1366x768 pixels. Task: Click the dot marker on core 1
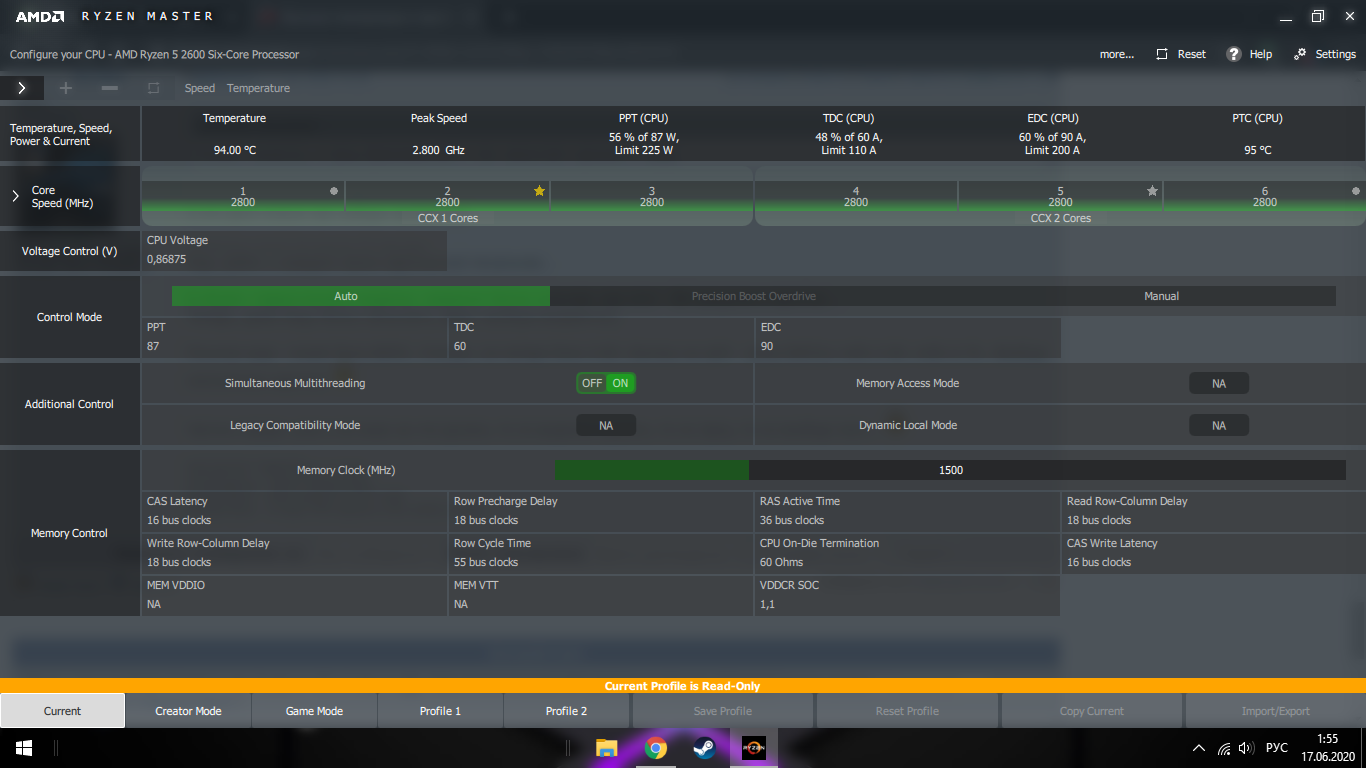334,190
